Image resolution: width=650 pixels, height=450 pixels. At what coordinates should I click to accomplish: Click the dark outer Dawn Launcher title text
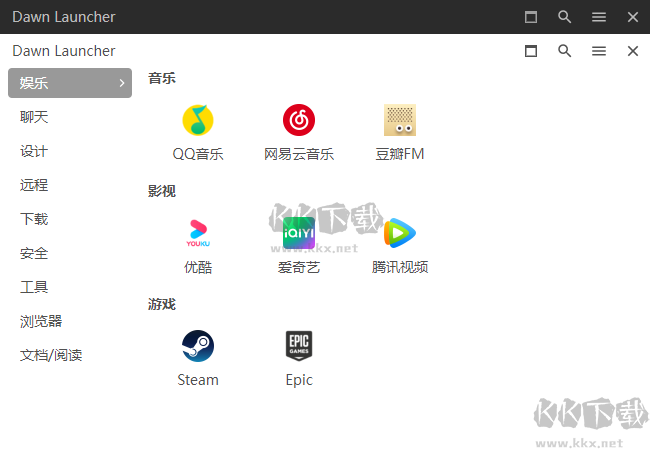coord(64,17)
